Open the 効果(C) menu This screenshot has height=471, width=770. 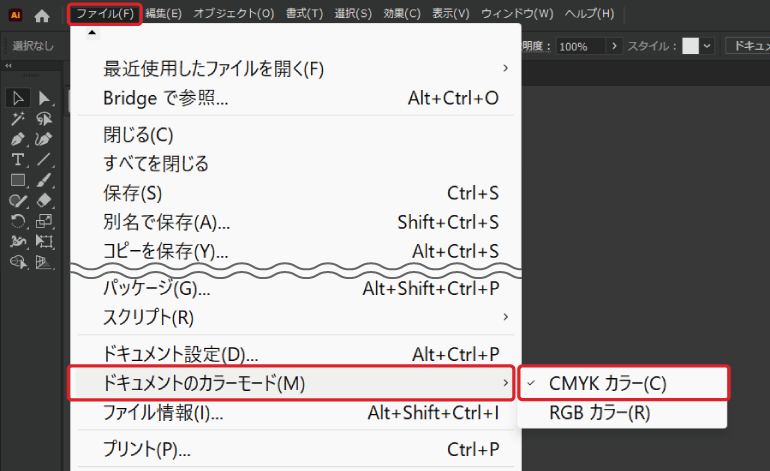pos(402,14)
